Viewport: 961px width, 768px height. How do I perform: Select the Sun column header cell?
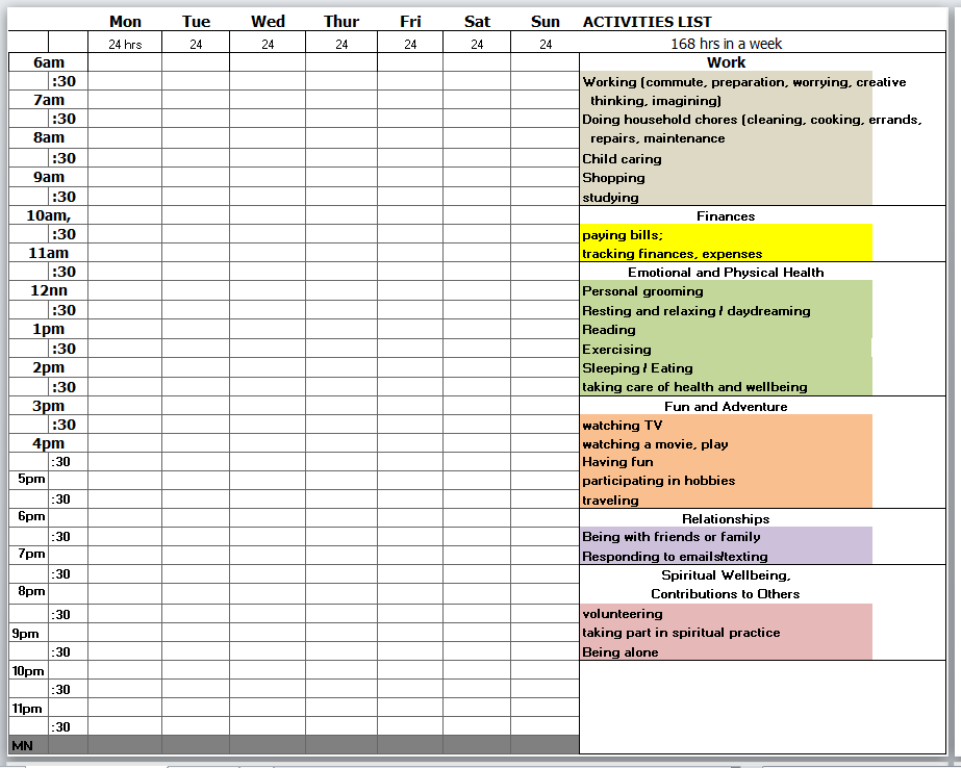pyautogui.click(x=545, y=22)
